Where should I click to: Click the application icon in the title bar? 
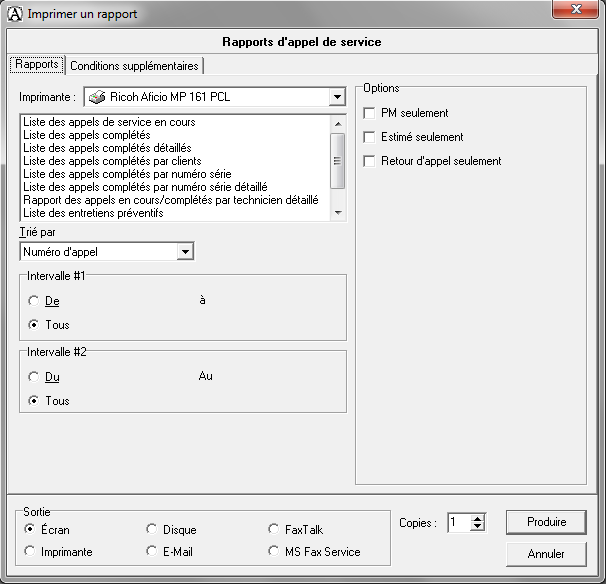click(x=15, y=14)
